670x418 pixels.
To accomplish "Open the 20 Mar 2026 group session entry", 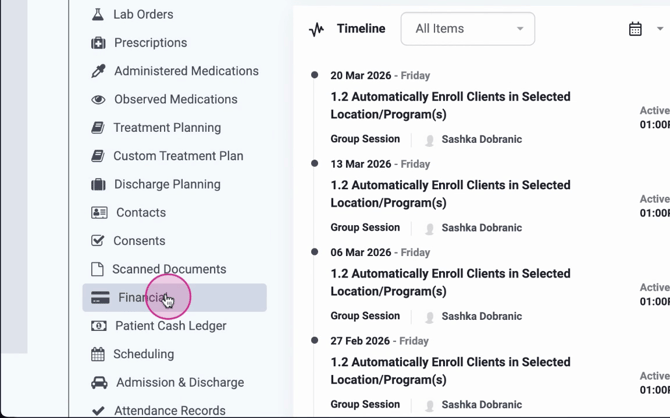I will click(x=450, y=105).
